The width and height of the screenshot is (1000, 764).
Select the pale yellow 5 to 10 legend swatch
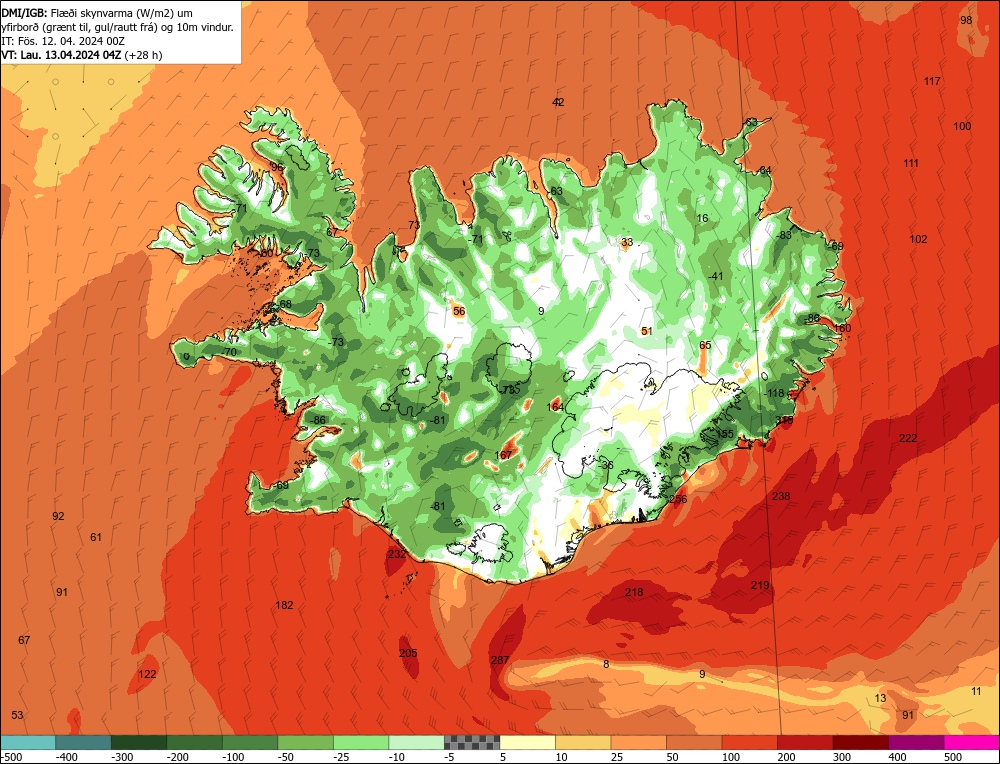point(527,742)
